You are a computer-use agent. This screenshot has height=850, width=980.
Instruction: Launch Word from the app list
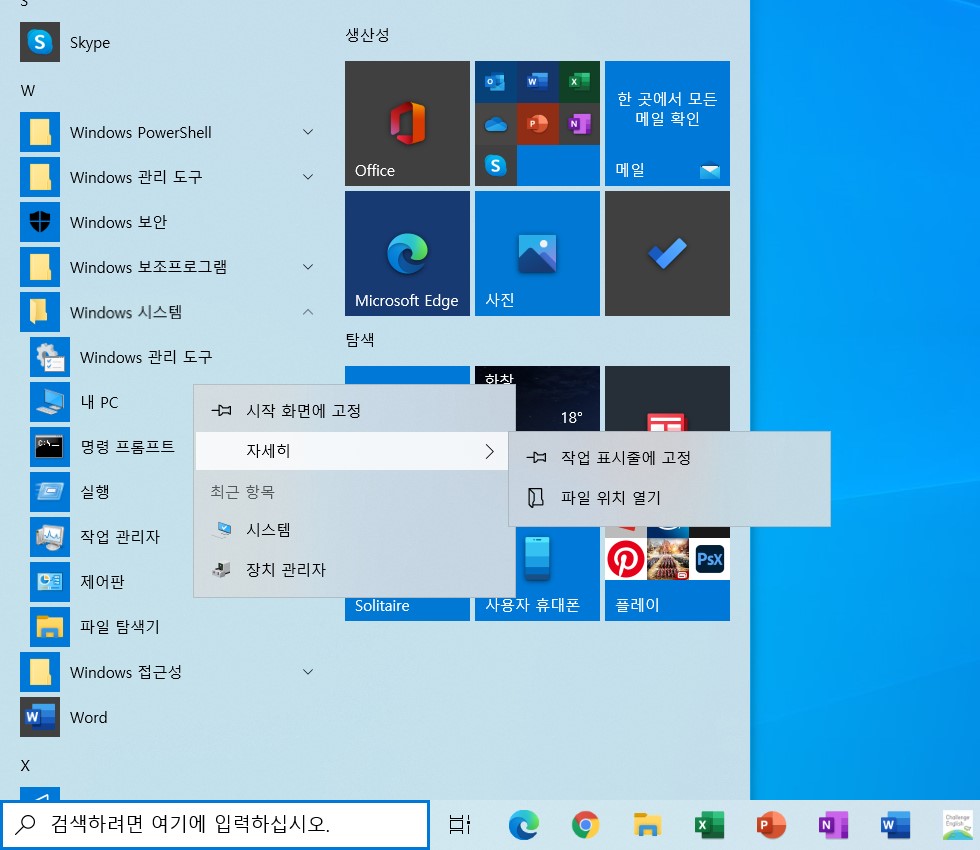click(x=169, y=717)
